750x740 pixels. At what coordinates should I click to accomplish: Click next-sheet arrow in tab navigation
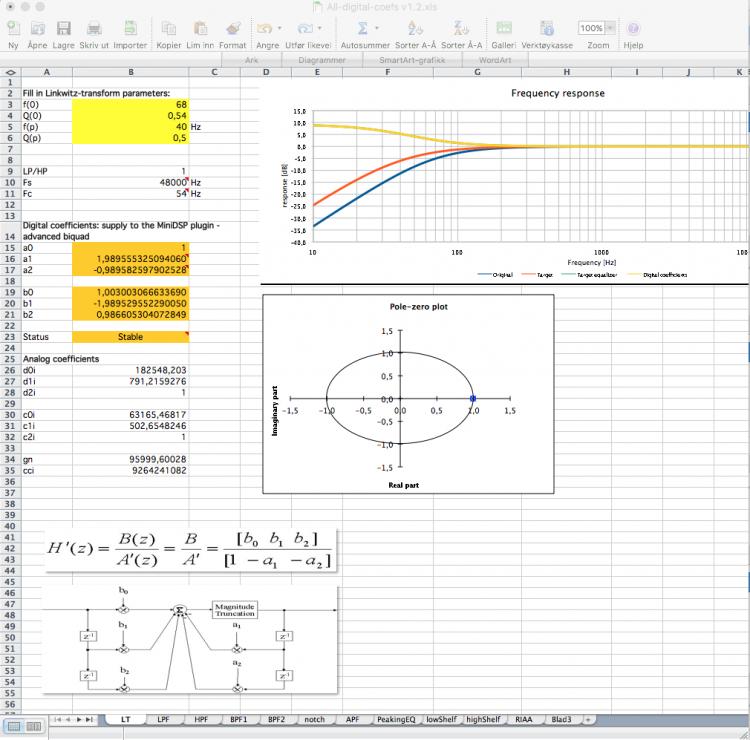79,719
